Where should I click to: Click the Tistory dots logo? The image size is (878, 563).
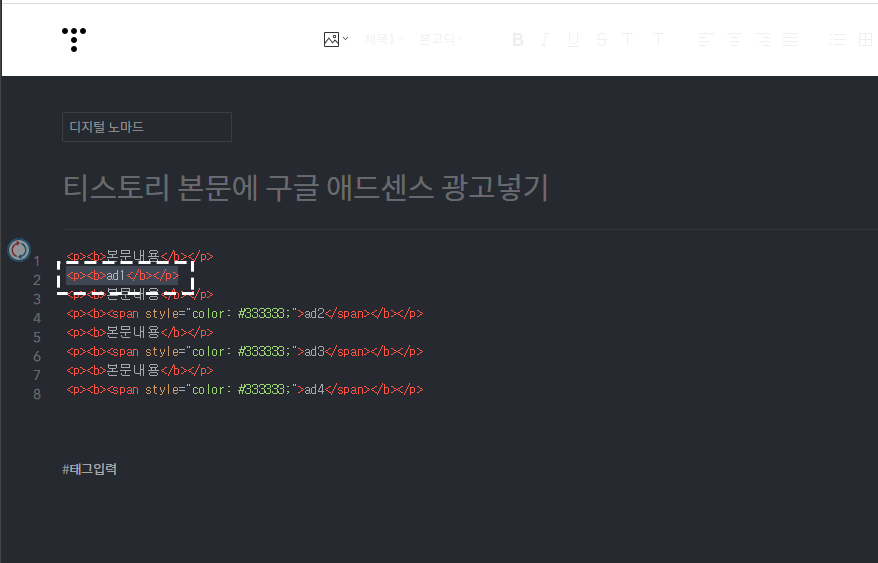tap(74, 39)
